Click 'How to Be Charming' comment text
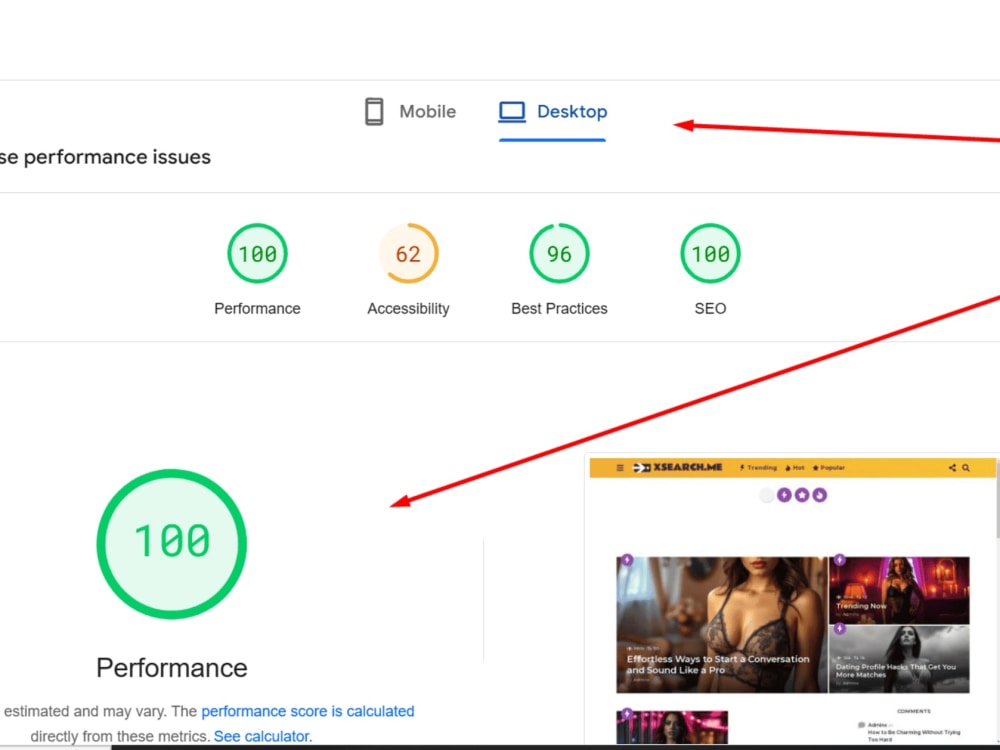The height and width of the screenshot is (750, 1000). coord(913,735)
